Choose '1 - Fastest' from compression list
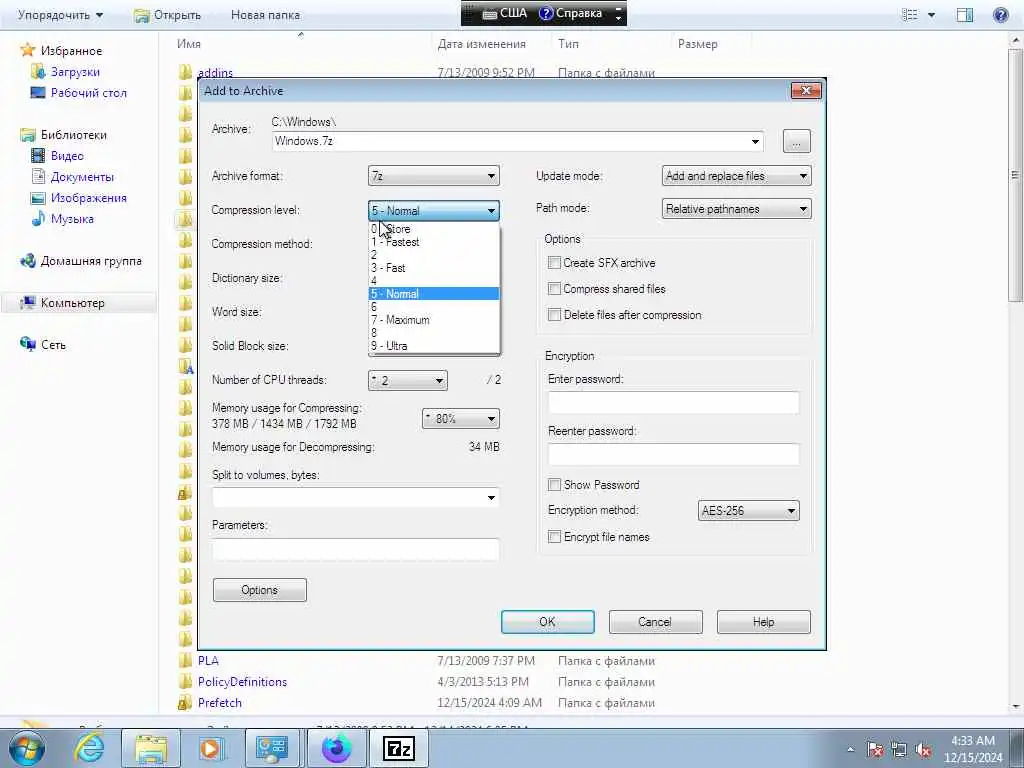Screen dimensions: 1024x768 (x=434, y=242)
